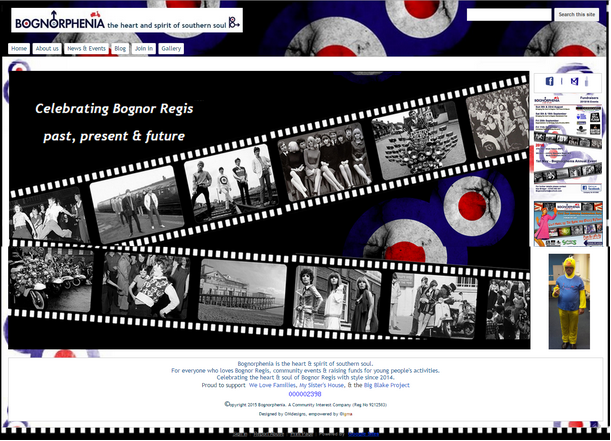
Task: Go to News & Events
Action: click(87, 48)
